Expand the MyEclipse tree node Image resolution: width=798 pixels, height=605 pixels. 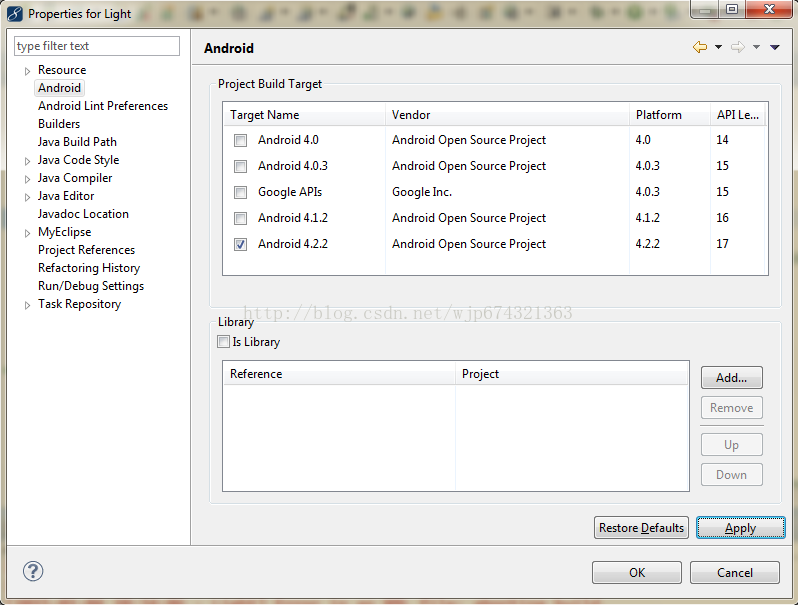pos(27,233)
